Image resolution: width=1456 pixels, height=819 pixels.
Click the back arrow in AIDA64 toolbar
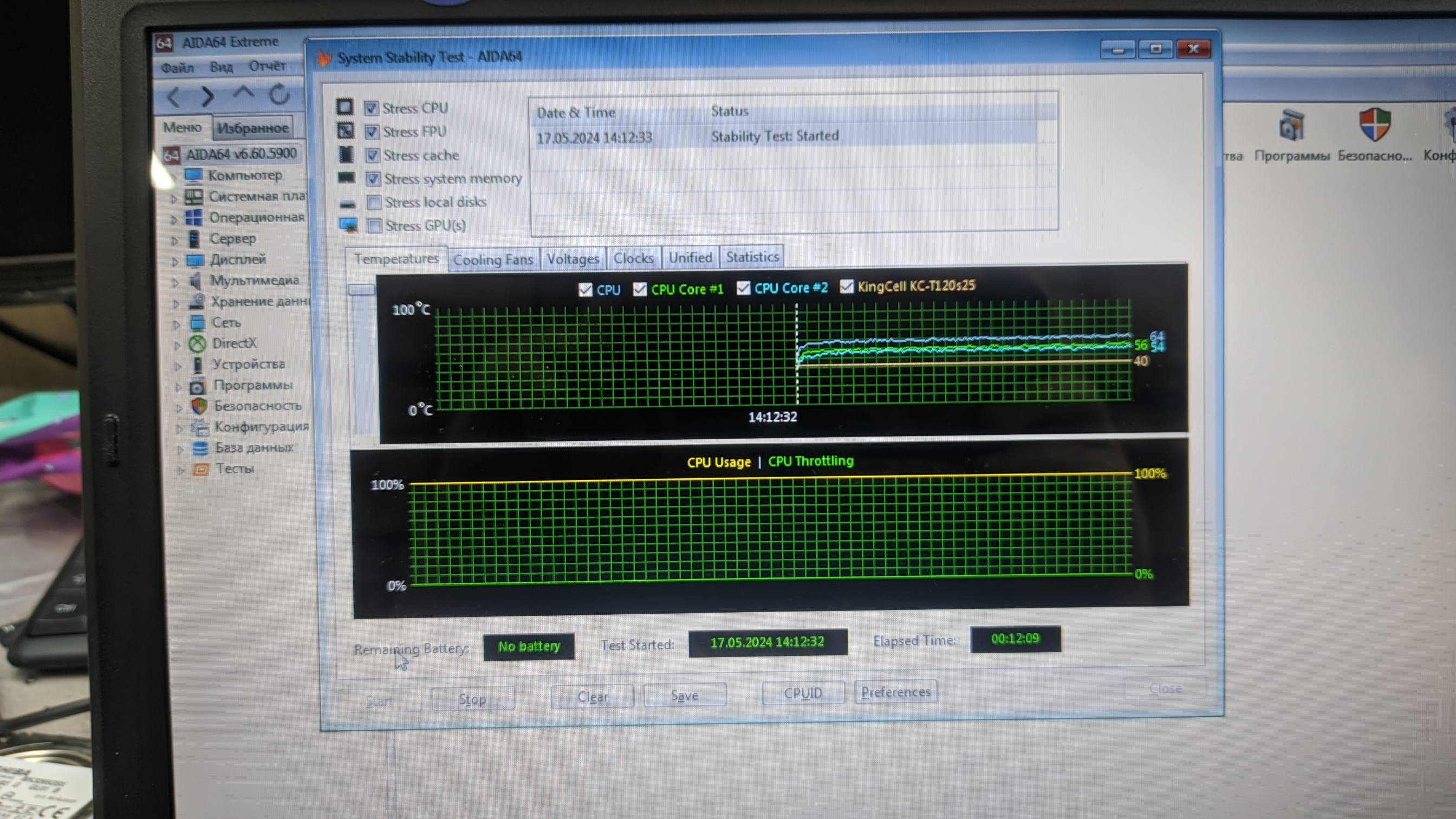[x=173, y=96]
